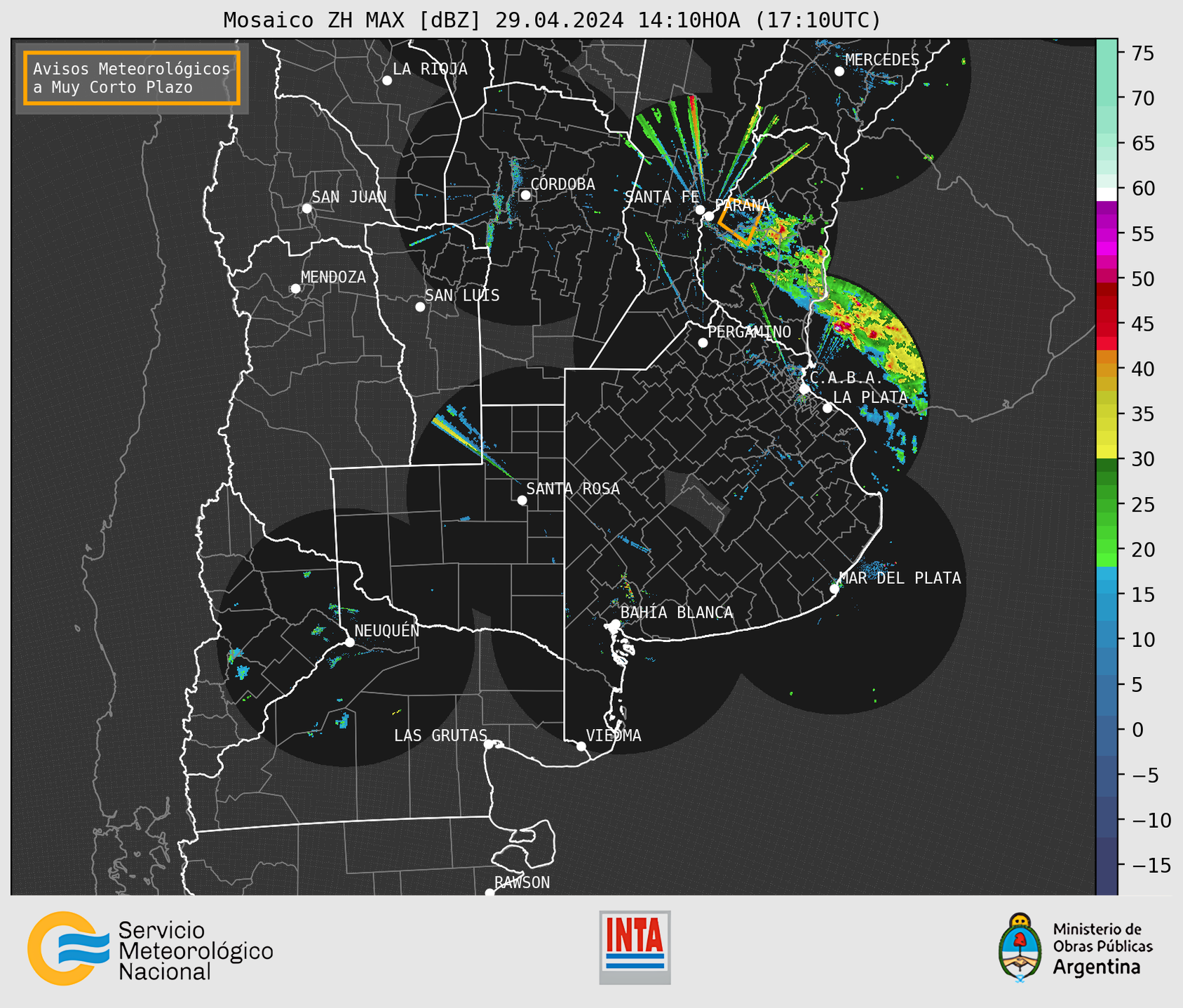Click the Ministerio de Obras Públicas crest

click(x=1019, y=948)
